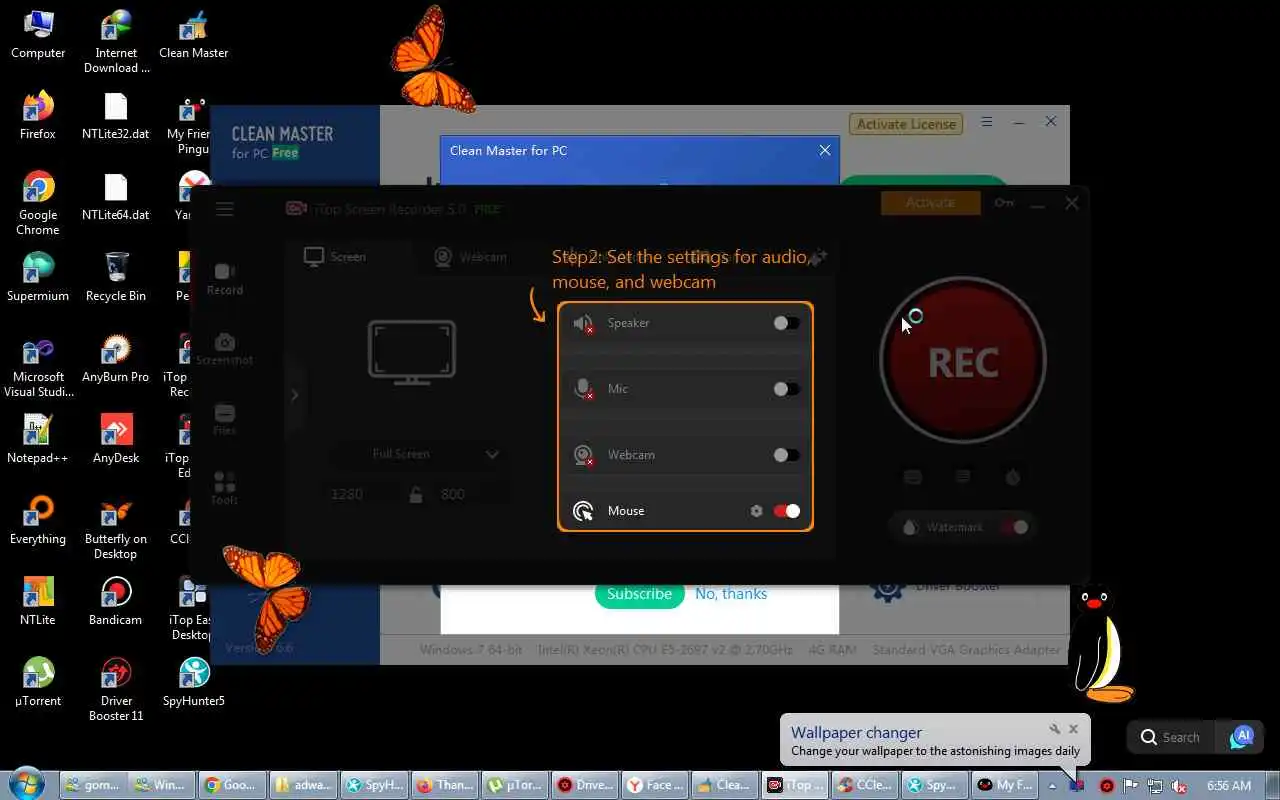The height and width of the screenshot is (800, 1280).
Task: Click the Action Center flag tray icon
Action: (x=1131, y=786)
